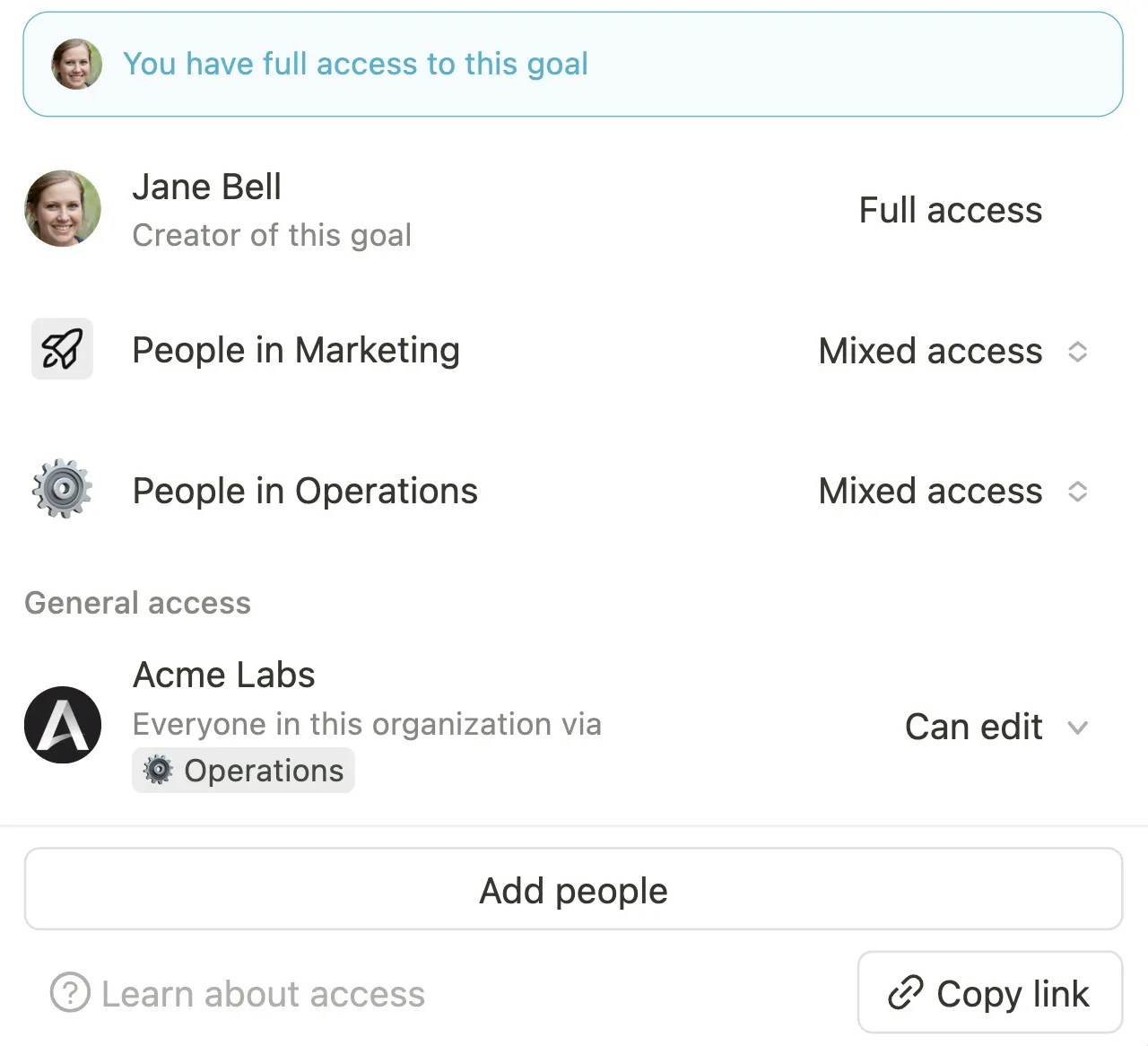
Task: Click the small avatar in the access banner
Action: tap(76, 64)
